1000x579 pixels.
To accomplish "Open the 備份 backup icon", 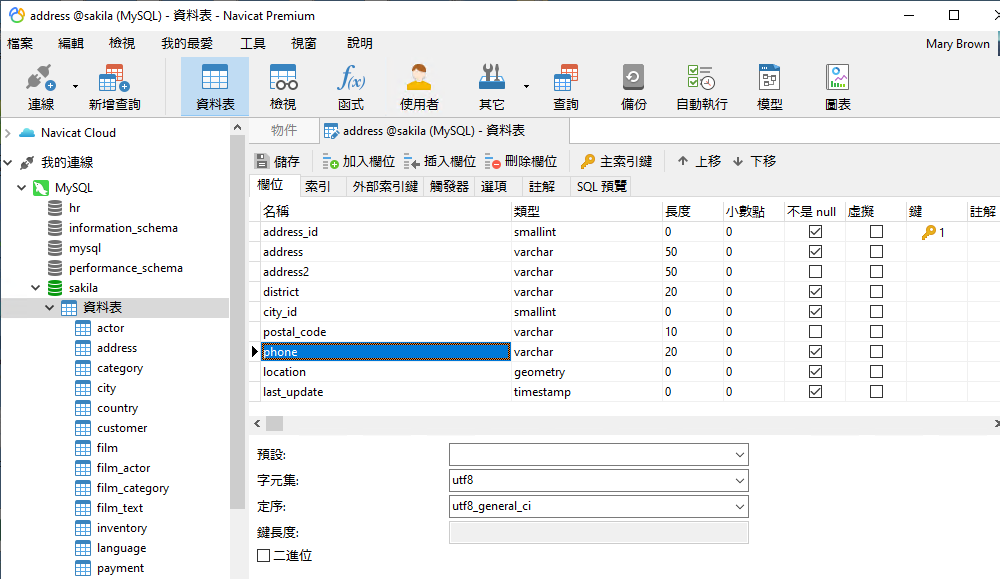I will pyautogui.click(x=633, y=86).
